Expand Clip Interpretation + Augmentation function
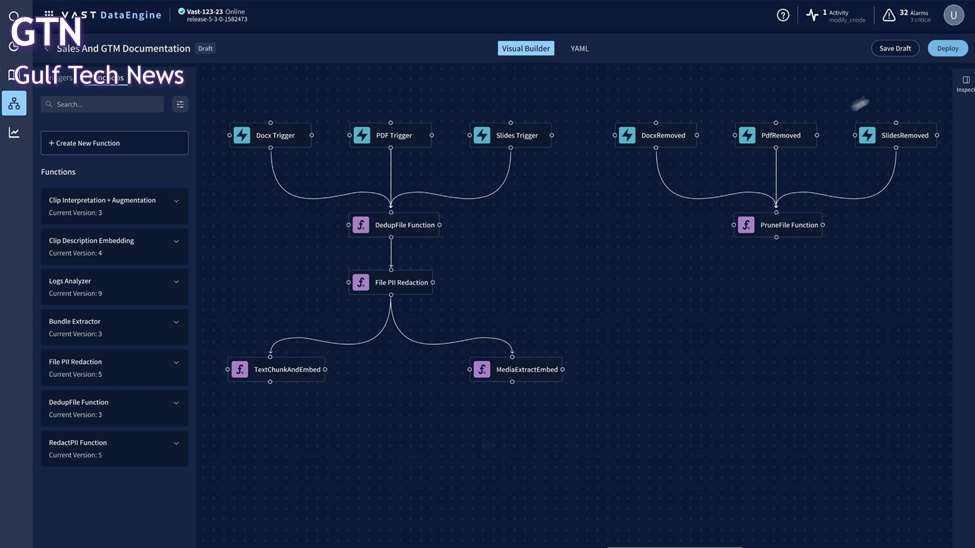This screenshot has width=975, height=548. click(176, 201)
